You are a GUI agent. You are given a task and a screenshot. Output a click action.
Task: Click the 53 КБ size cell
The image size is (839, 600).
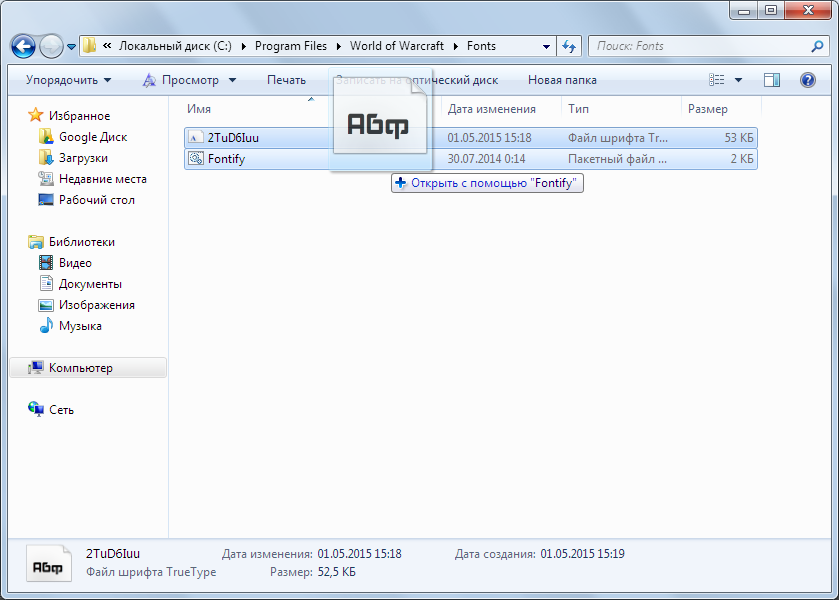tap(738, 138)
